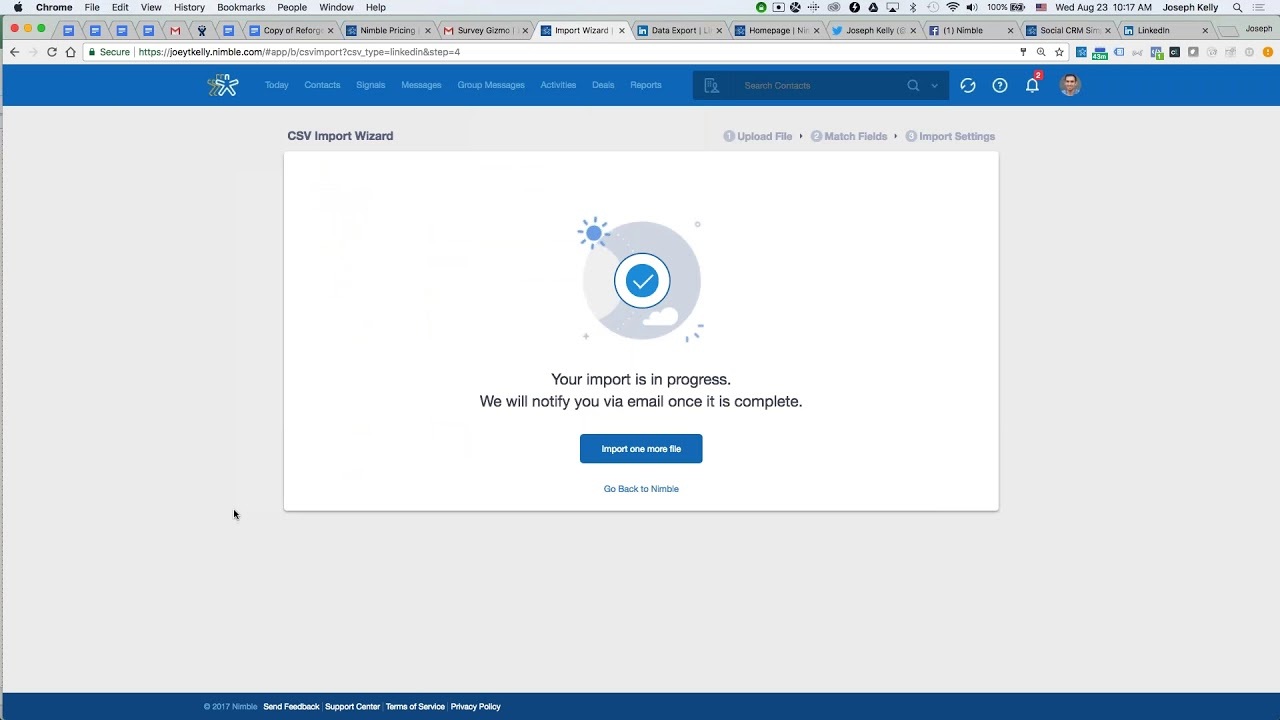Click the Import one more file button

pyautogui.click(x=641, y=448)
